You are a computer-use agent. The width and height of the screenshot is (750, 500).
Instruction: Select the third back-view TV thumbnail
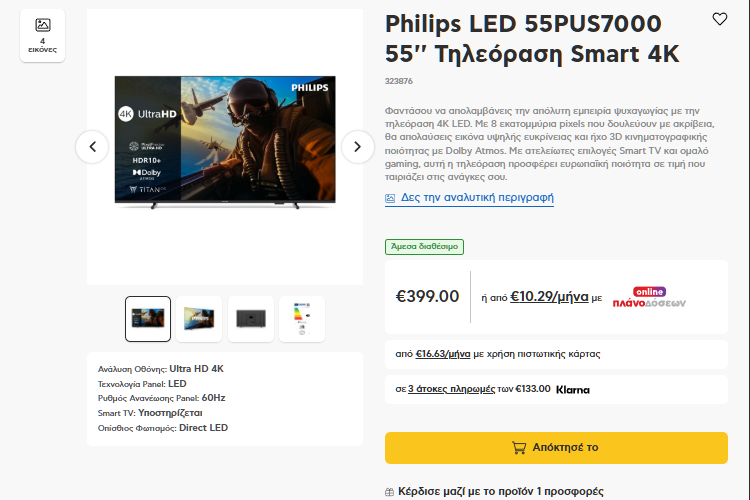[250, 319]
